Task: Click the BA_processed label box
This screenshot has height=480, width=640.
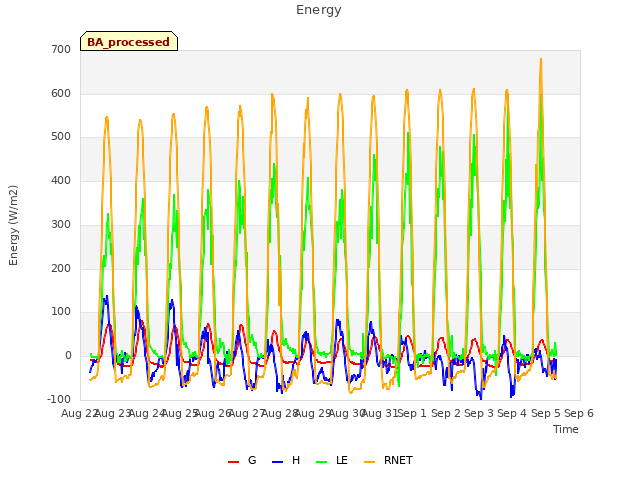Action: click(x=129, y=41)
